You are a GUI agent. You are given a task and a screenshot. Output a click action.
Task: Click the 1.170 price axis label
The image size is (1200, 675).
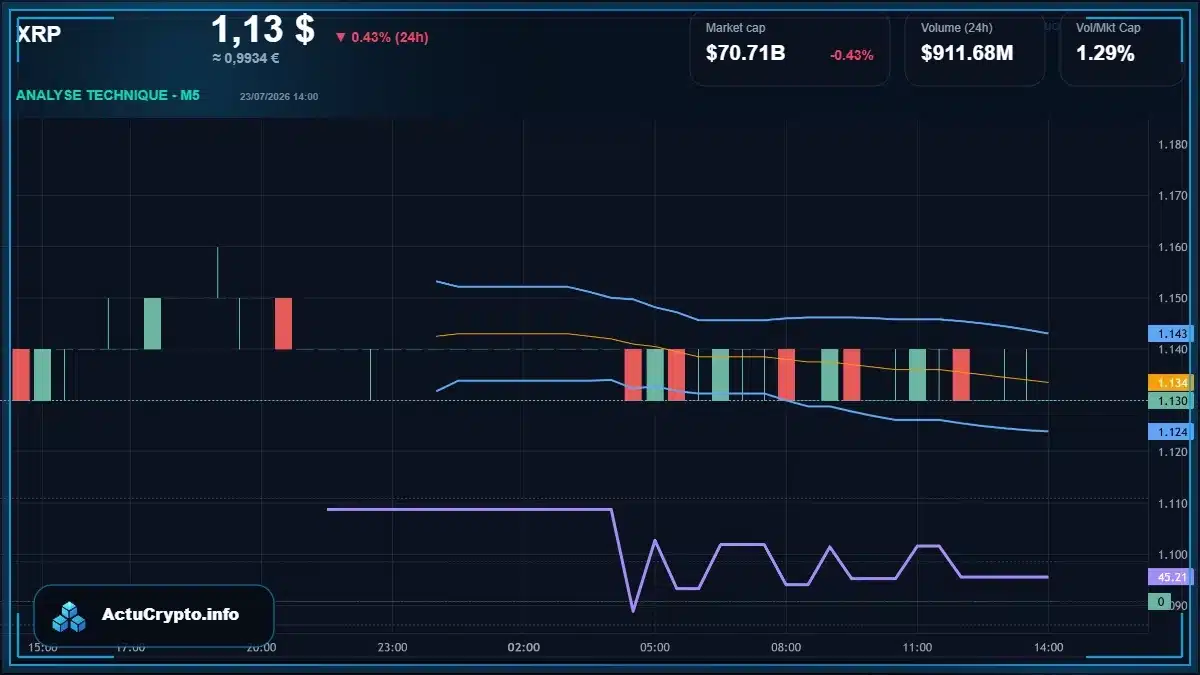(1172, 196)
